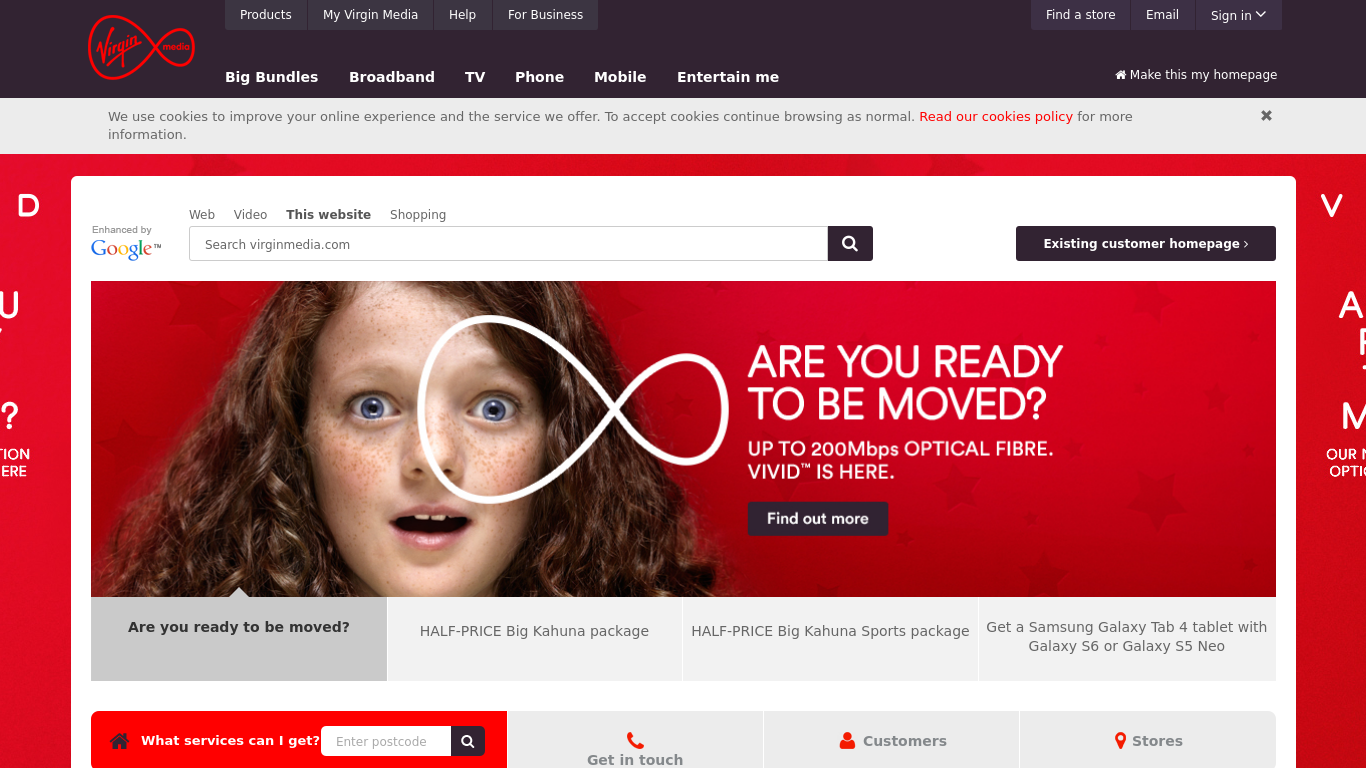
Task: Select the Web search tab
Action: tap(202, 215)
